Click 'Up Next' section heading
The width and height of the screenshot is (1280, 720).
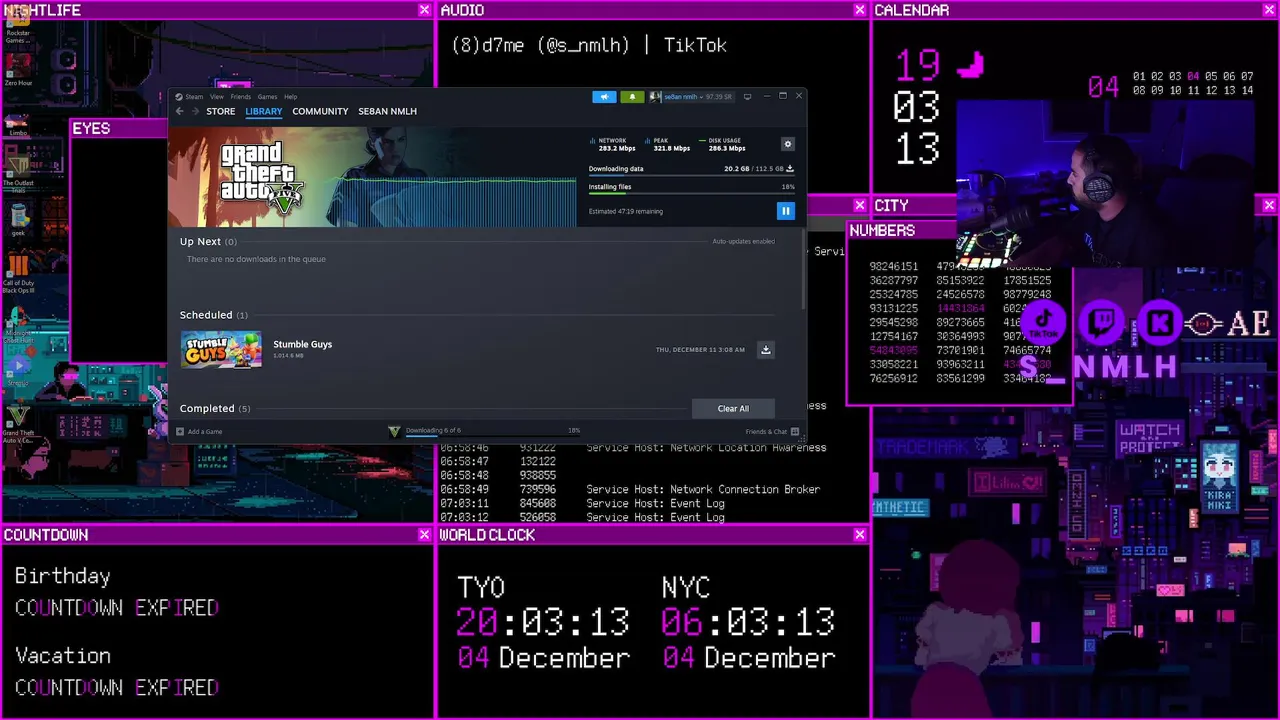(x=200, y=241)
